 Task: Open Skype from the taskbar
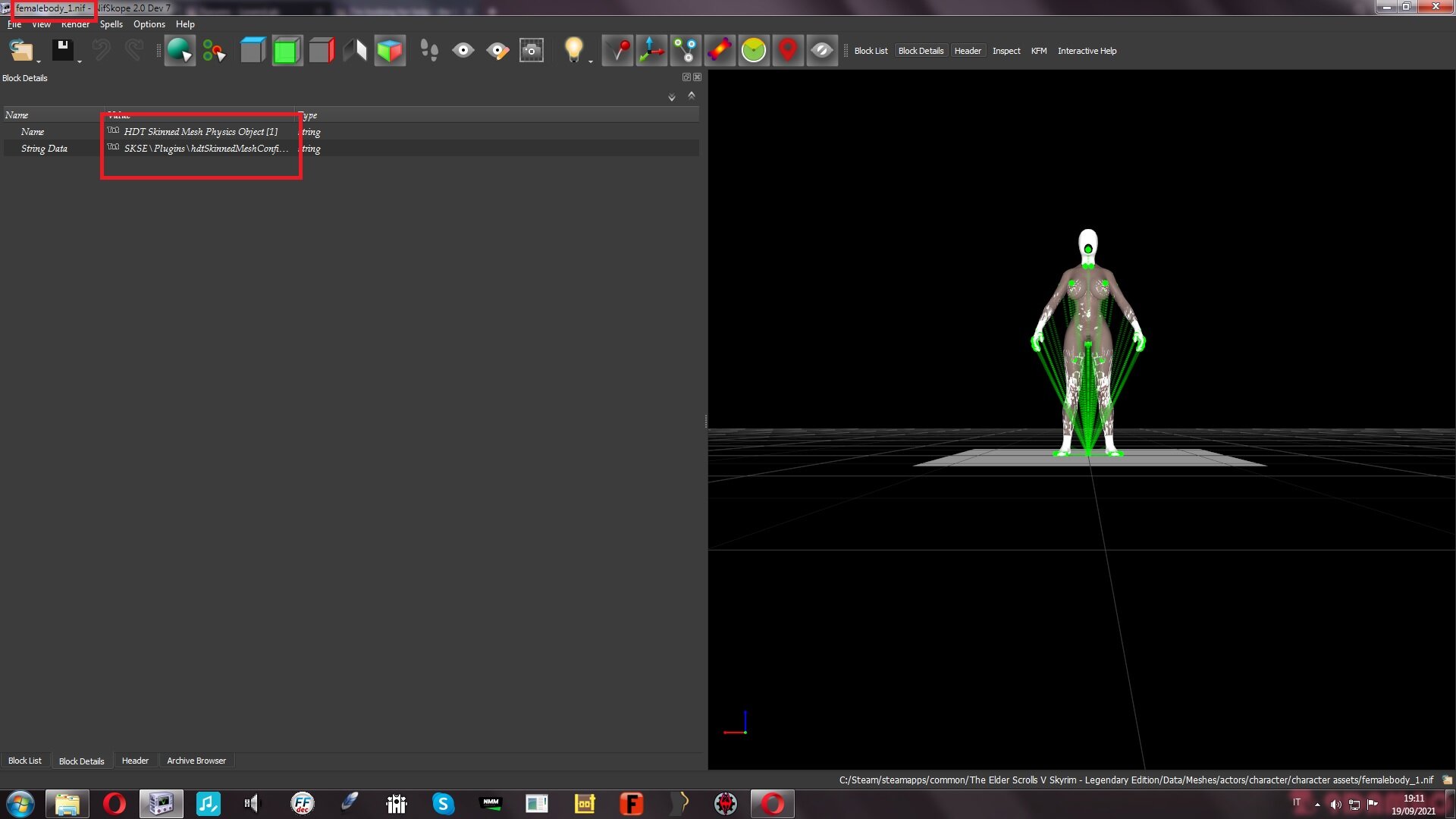point(443,803)
